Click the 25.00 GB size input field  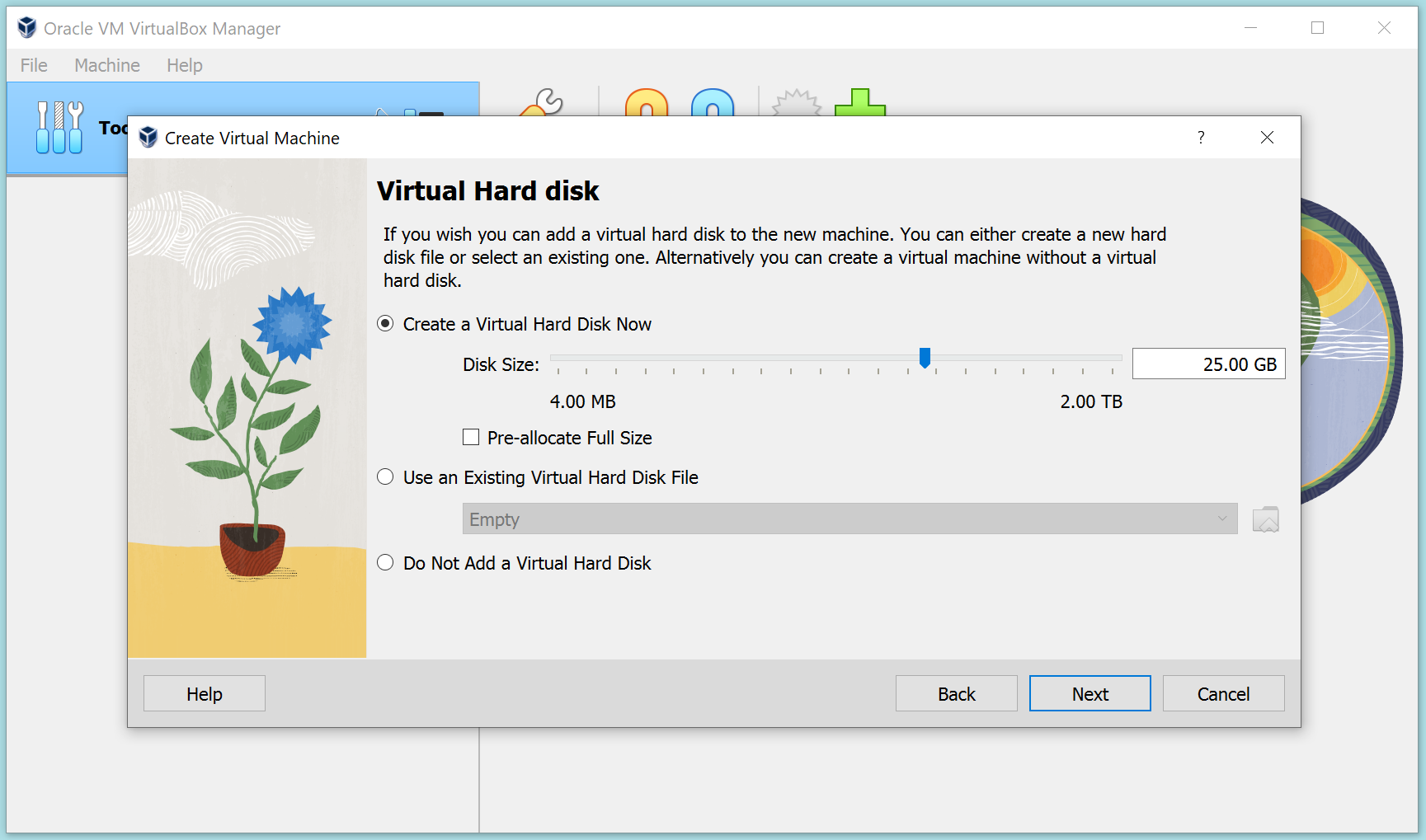(x=1209, y=364)
